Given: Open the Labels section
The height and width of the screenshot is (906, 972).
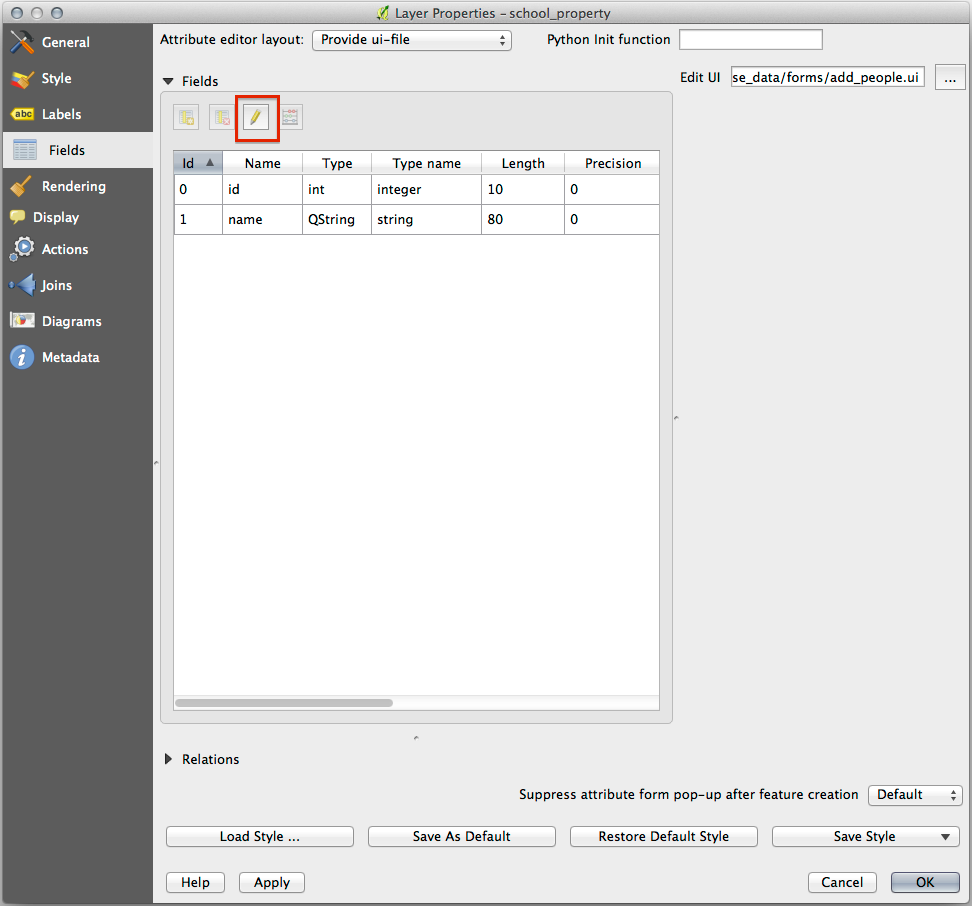Looking at the screenshot, I should [61, 115].
